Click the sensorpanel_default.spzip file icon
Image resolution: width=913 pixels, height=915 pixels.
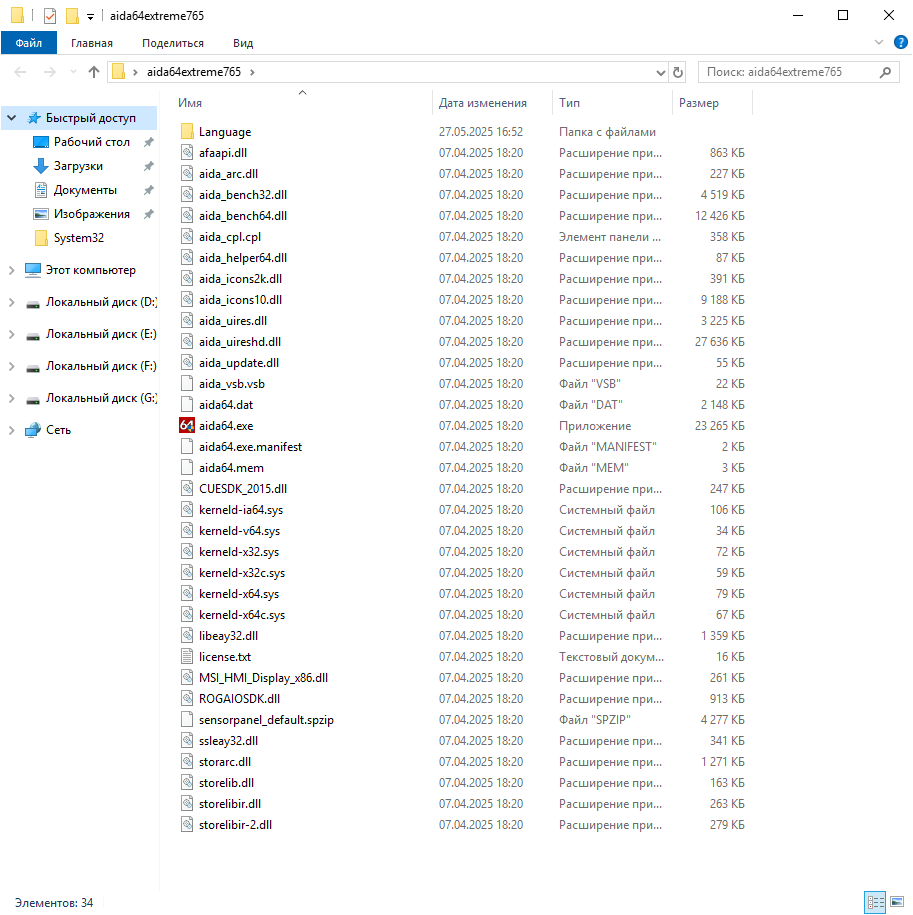[187, 720]
